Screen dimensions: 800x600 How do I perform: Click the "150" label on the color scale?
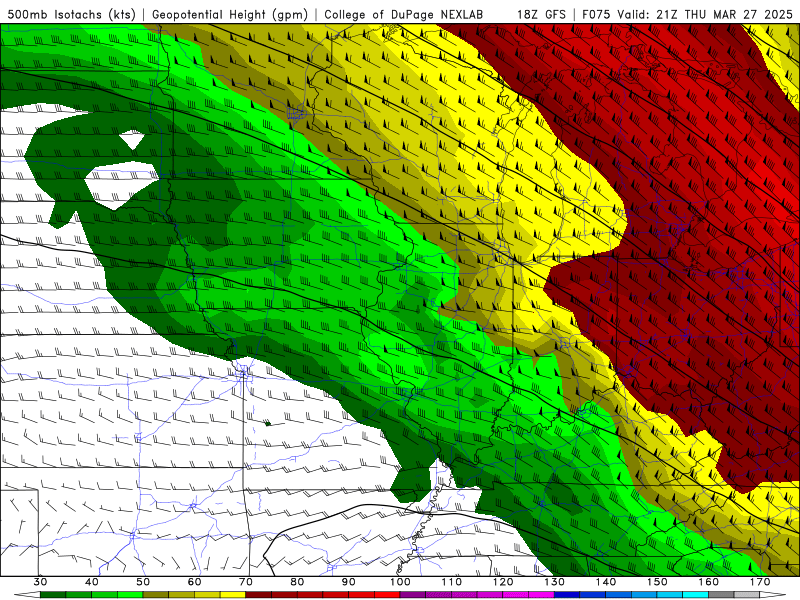click(x=657, y=582)
